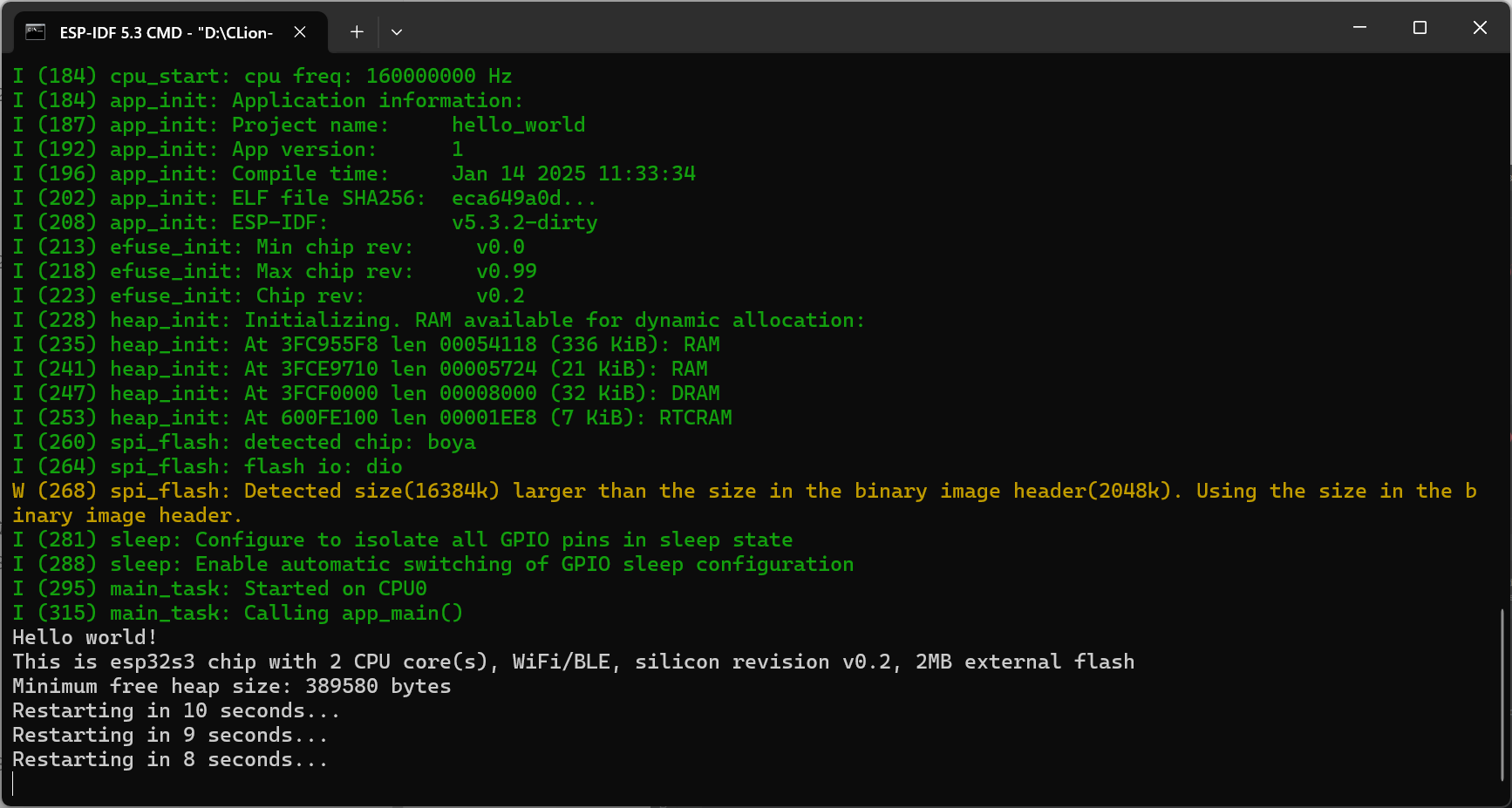
Task: Click the heap_init '21 KiB' RAM line
Action: click(360, 370)
